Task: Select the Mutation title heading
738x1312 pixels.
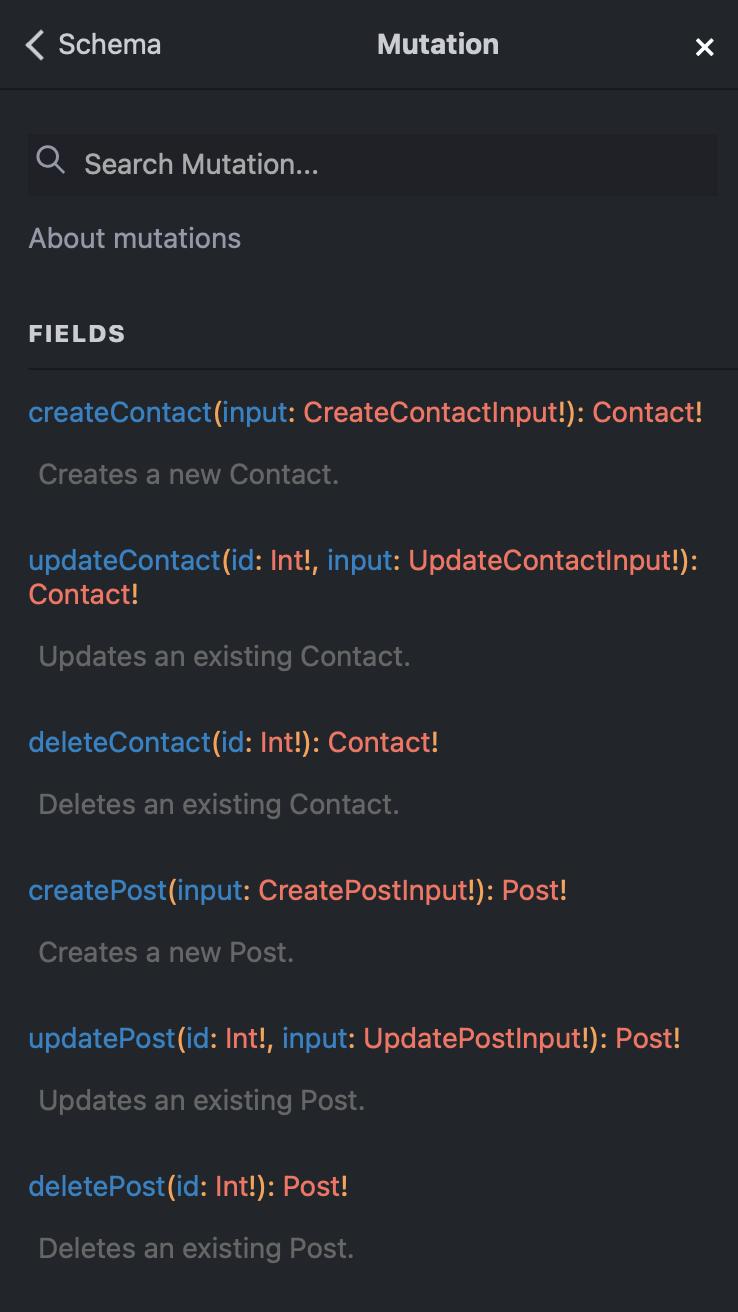Action: pos(438,44)
